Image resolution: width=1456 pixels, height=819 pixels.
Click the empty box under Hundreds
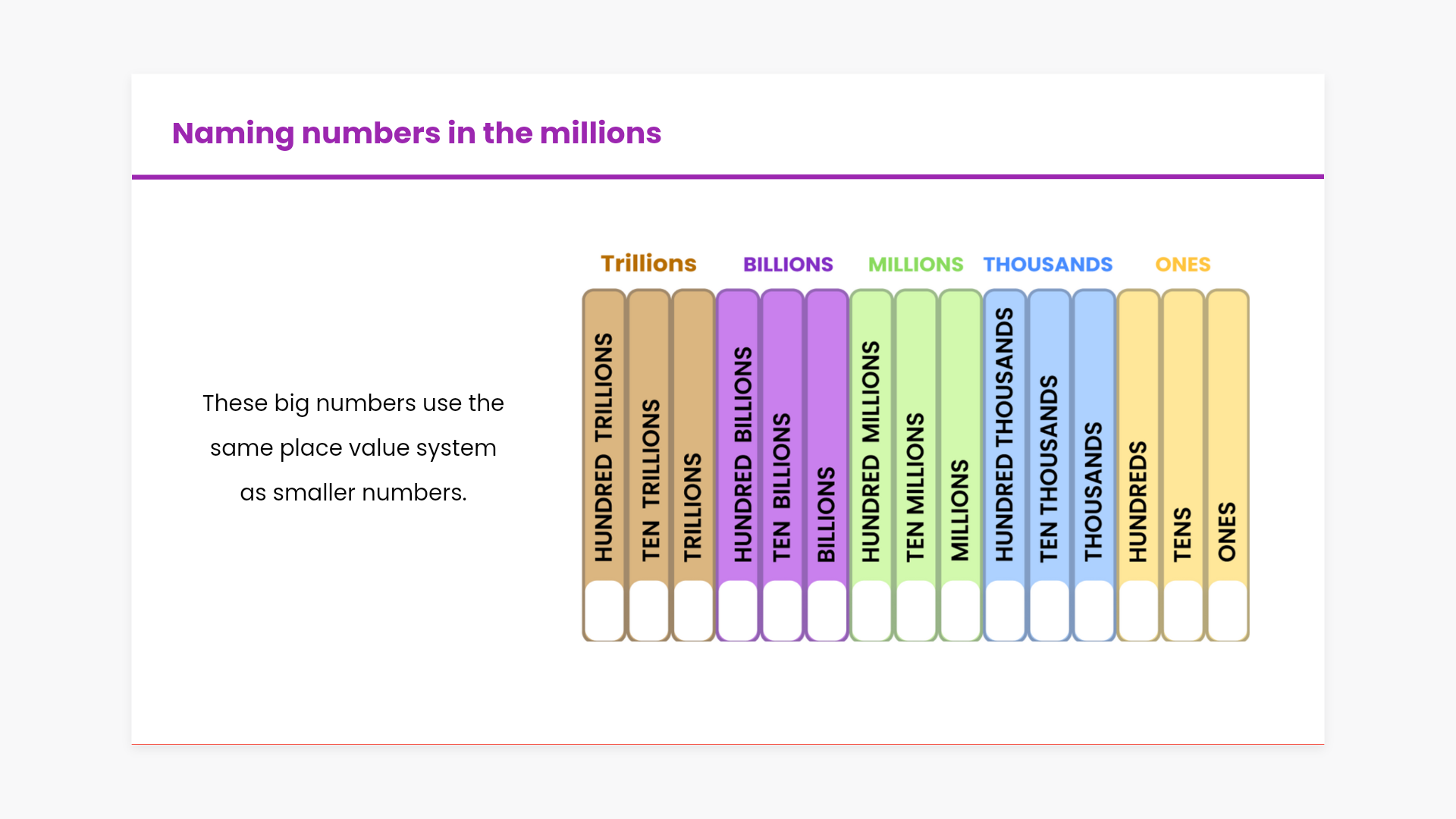tap(1138, 610)
